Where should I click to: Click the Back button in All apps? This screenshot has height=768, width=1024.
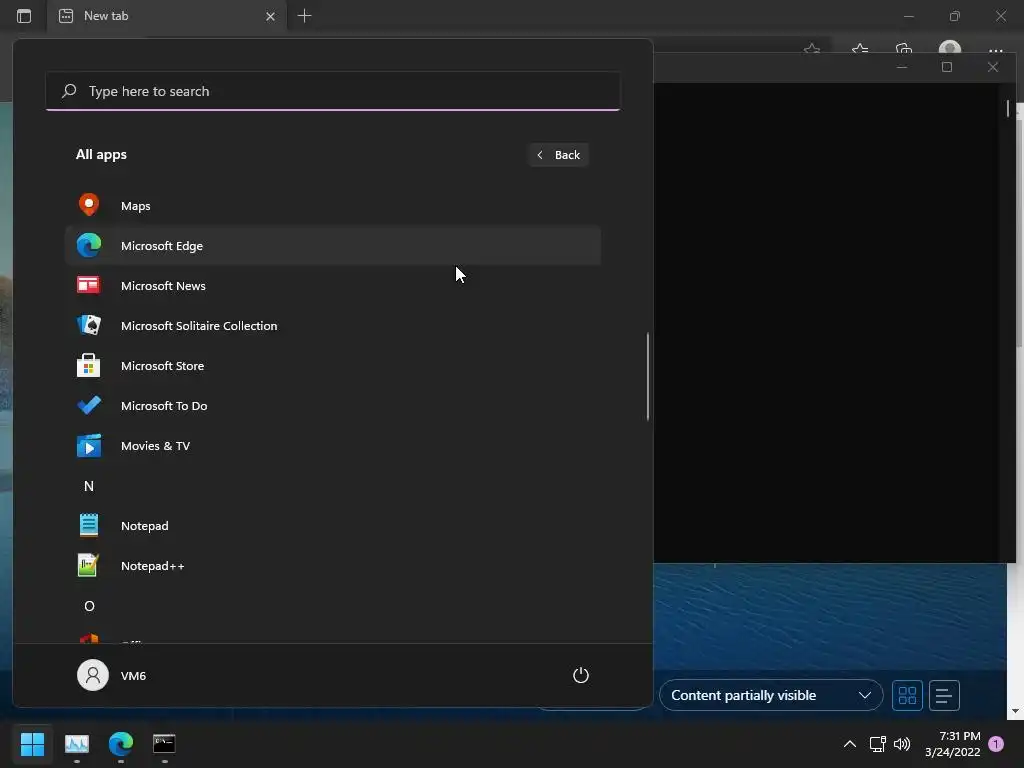[x=558, y=155]
